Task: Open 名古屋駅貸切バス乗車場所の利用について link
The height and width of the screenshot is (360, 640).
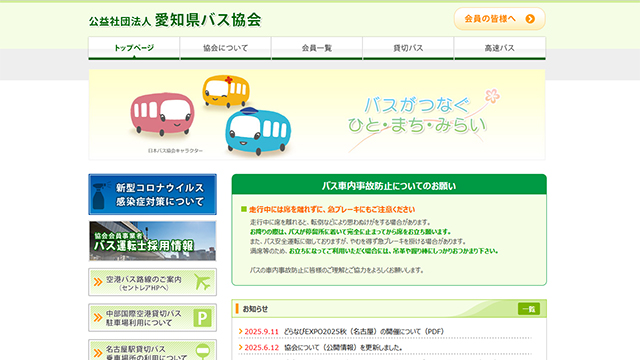Action: tap(153, 350)
